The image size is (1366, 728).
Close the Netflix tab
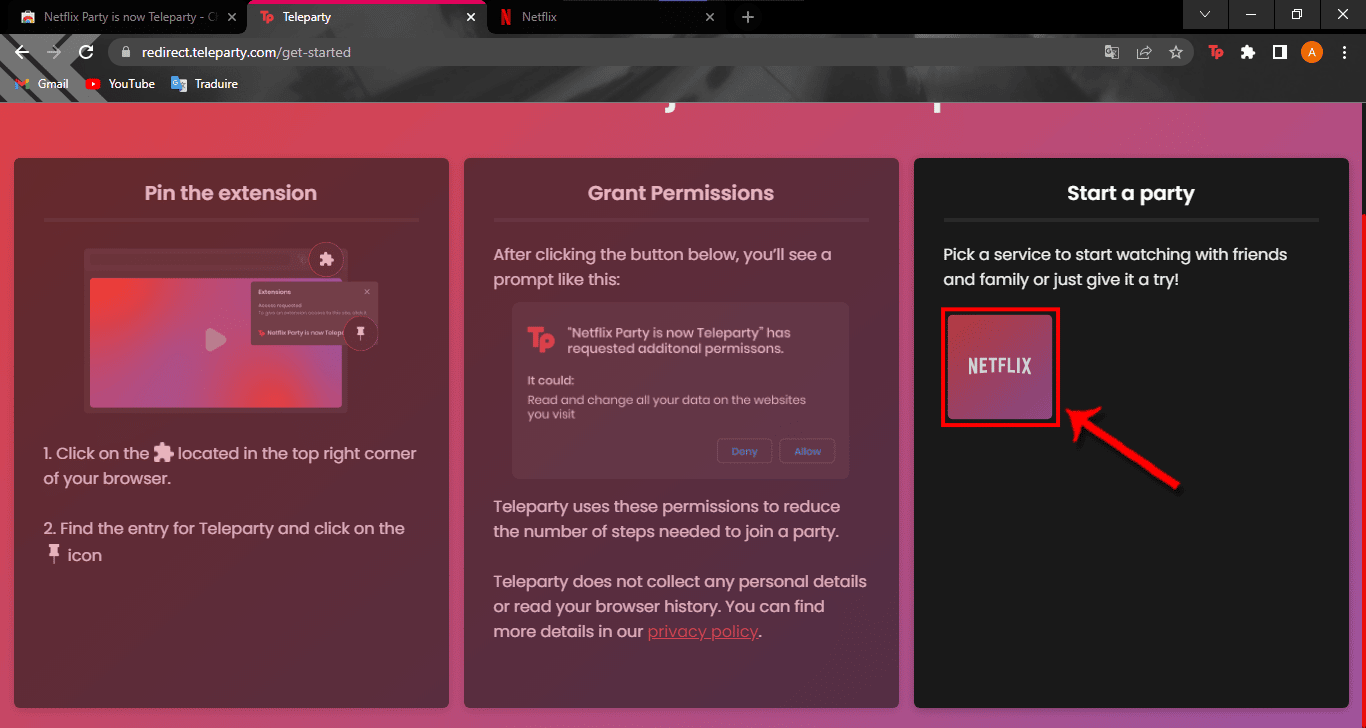(x=711, y=17)
